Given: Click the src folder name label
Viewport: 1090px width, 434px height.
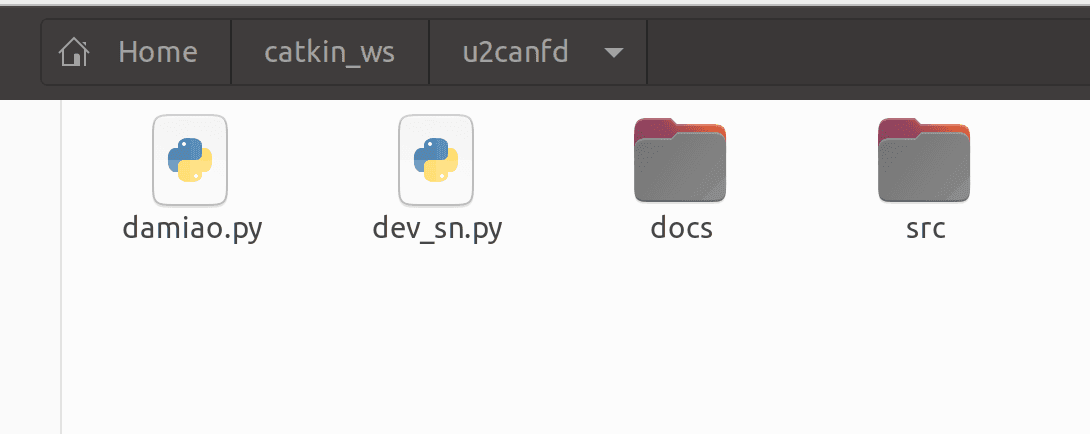Looking at the screenshot, I should click(x=925, y=229).
